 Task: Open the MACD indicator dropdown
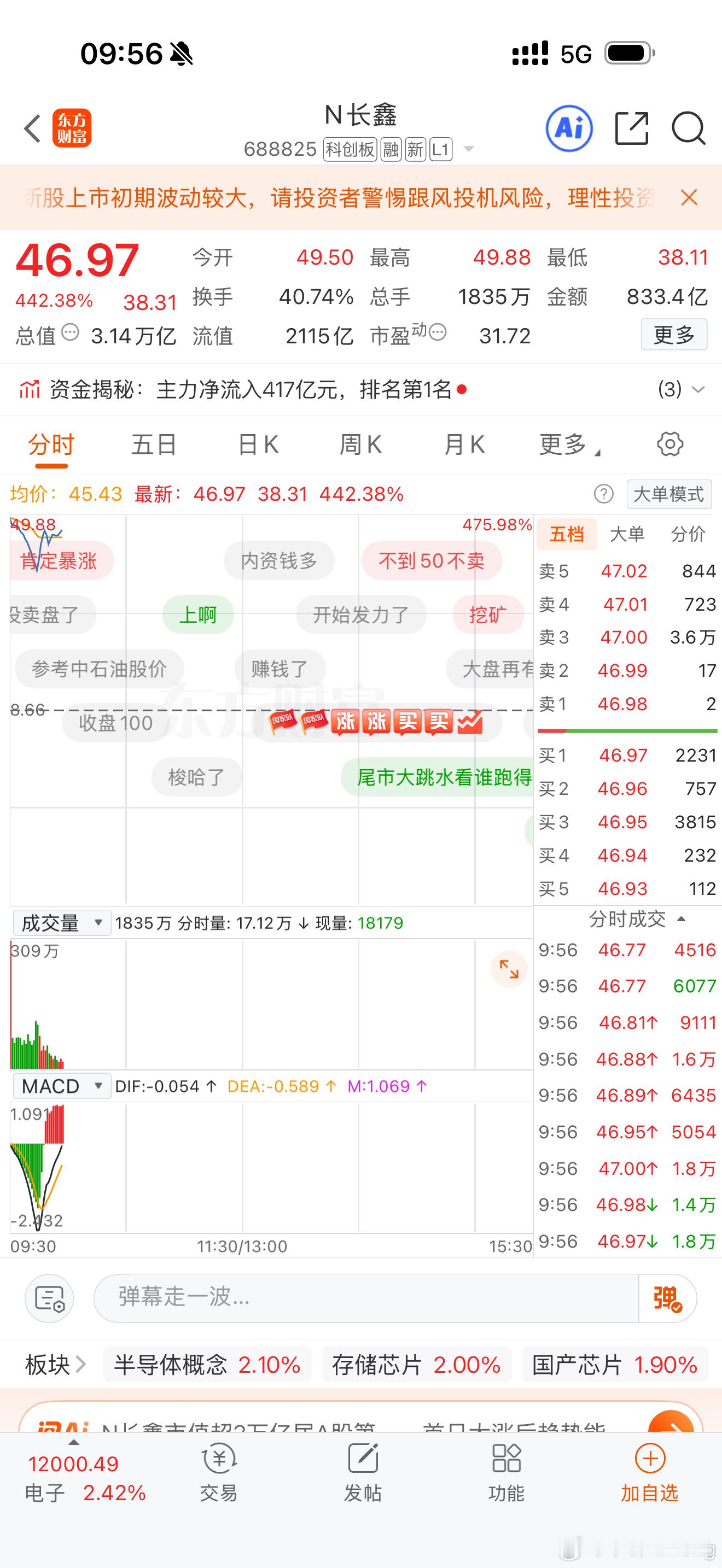coord(61,1086)
